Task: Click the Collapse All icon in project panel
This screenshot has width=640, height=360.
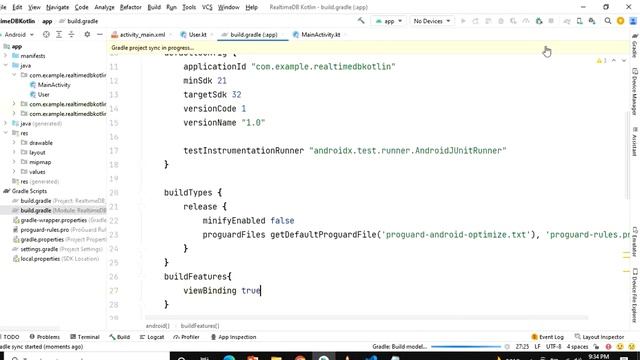Action: click(71, 35)
